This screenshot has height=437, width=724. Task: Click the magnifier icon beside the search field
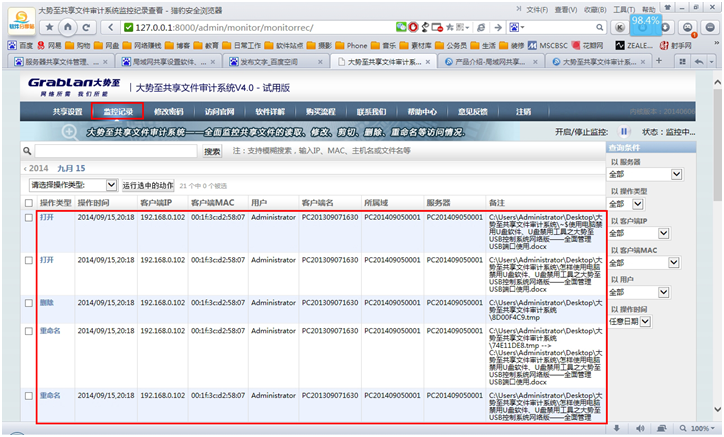[27, 151]
